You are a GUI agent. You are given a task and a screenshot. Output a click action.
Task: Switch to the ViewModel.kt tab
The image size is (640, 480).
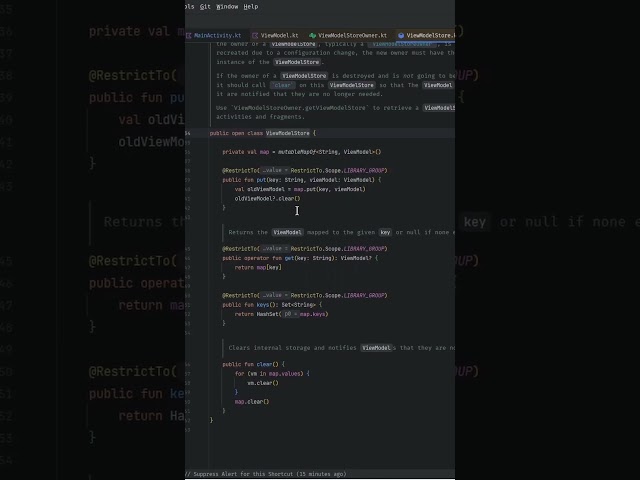(x=279, y=36)
